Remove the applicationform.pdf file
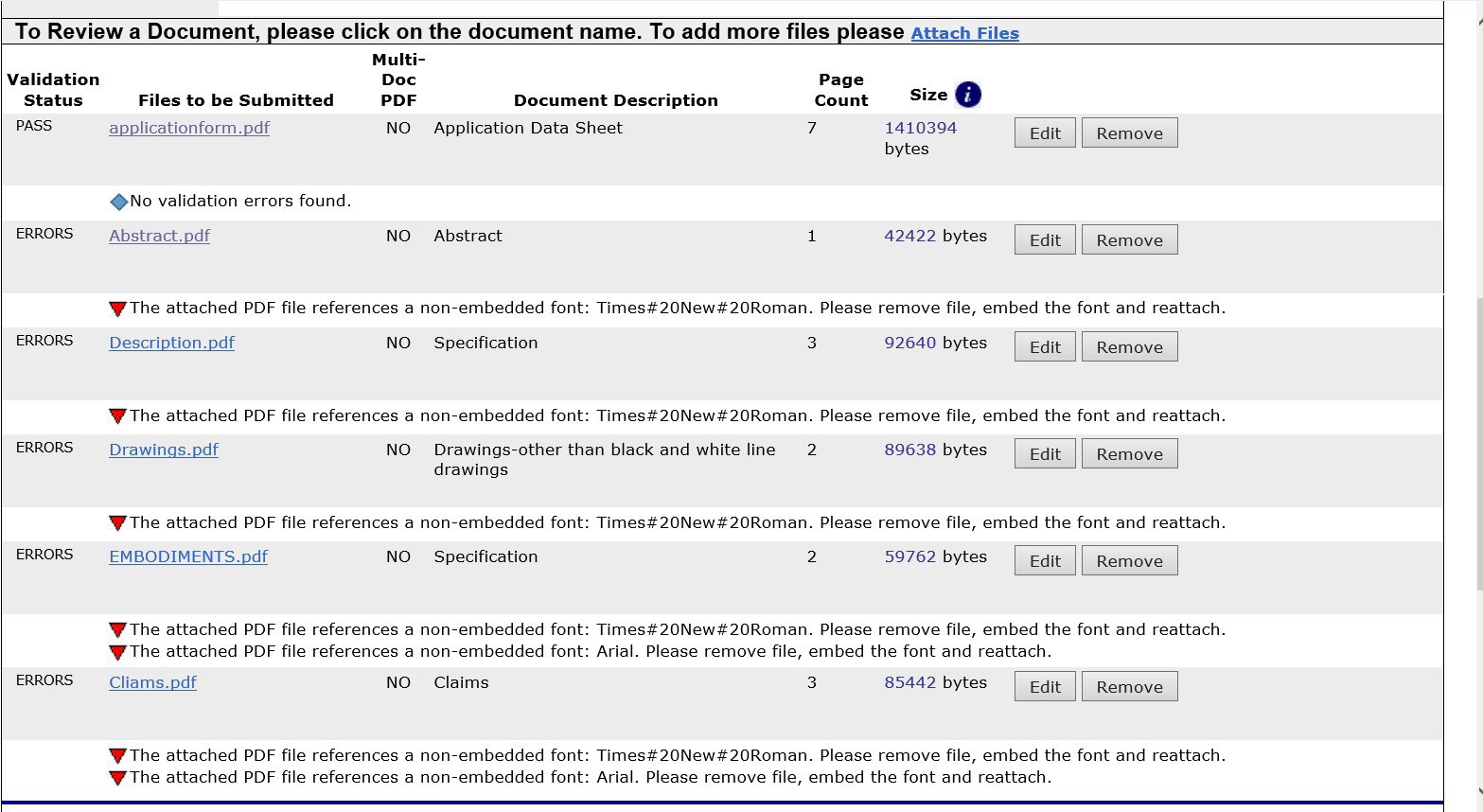Viewport: 1483px width, 812px height. pyautogui.click(x=1129, y=132)
